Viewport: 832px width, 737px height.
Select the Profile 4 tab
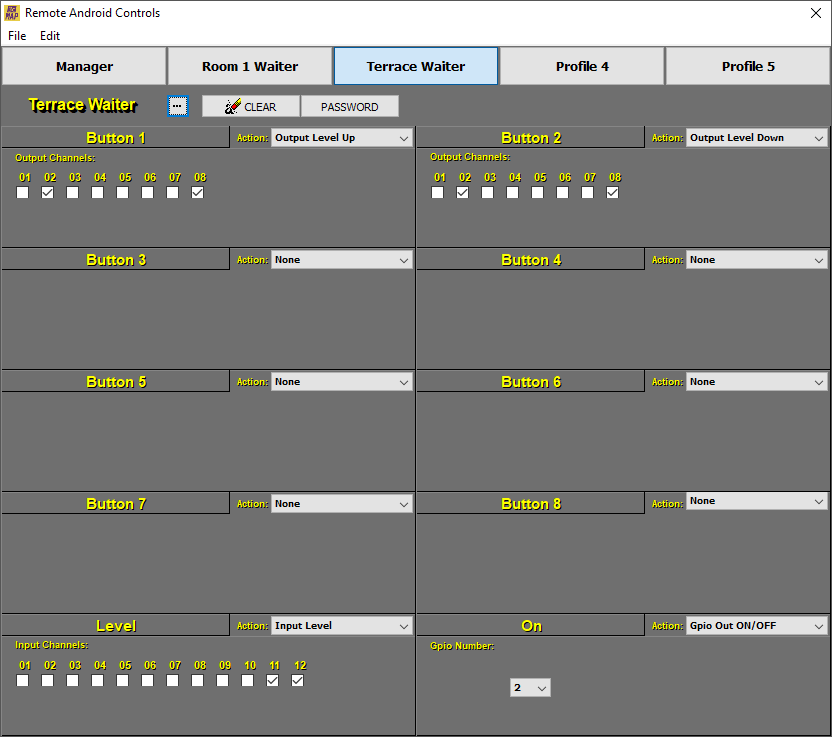[581, 66]
